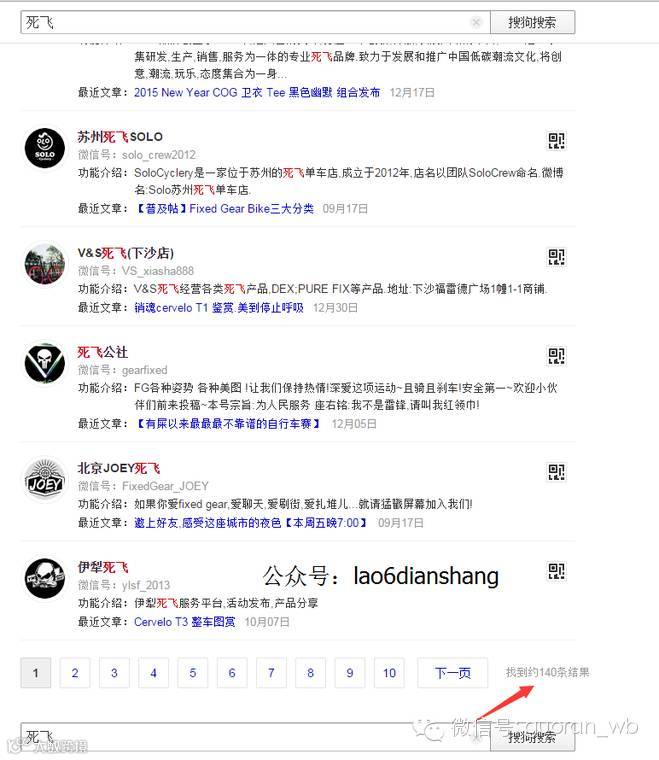Jump to results page 5
The width and height of the screenshot is (659, 760).
(192, 673)
